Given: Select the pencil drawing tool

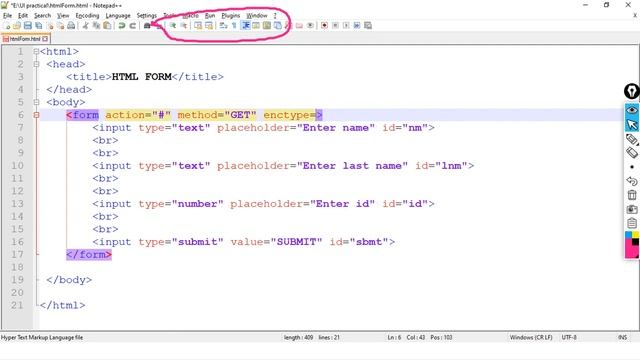Looking at the screenshot, I should tap(632, 139).
